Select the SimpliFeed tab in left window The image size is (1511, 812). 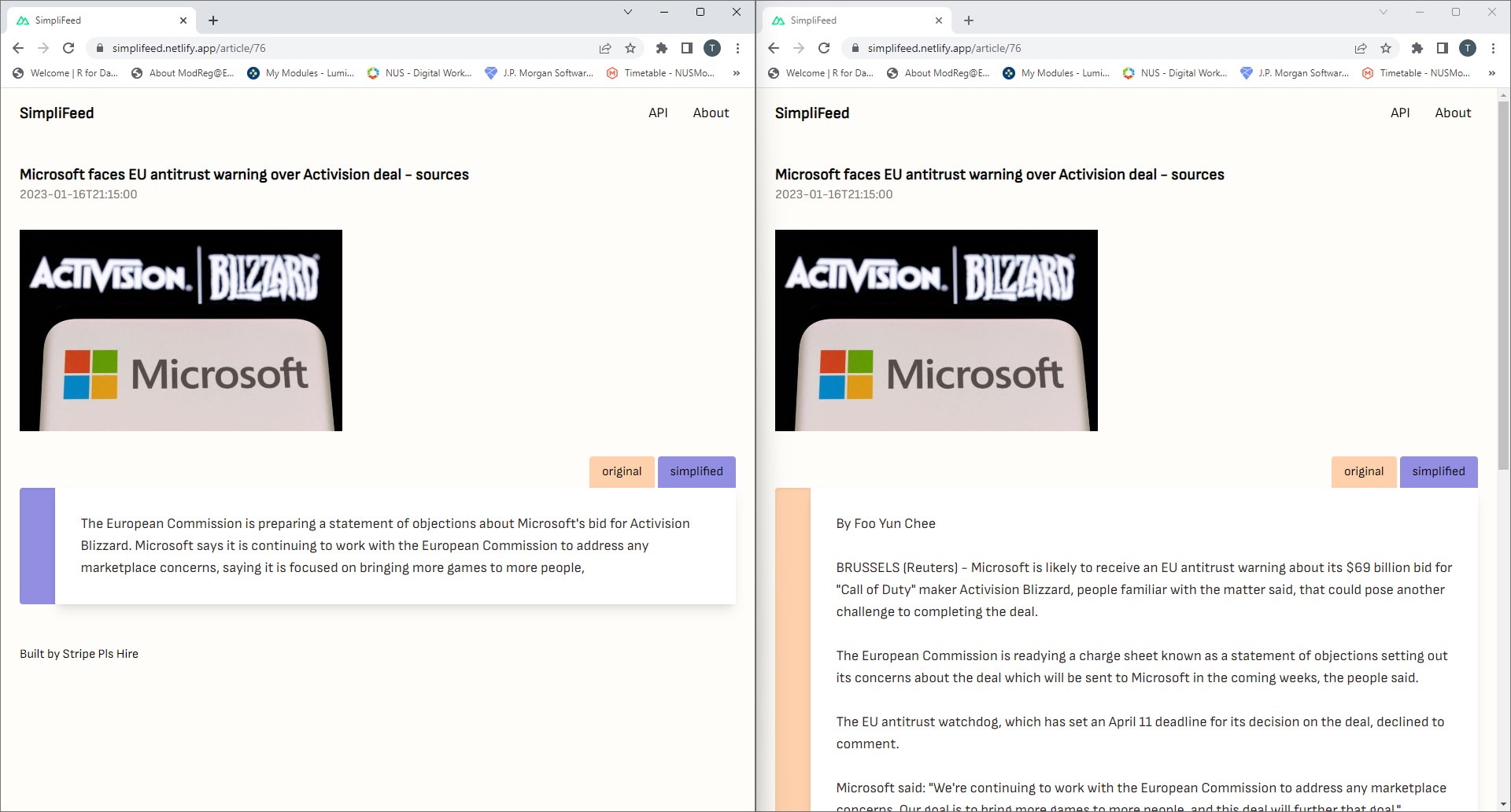click(102, 20)
